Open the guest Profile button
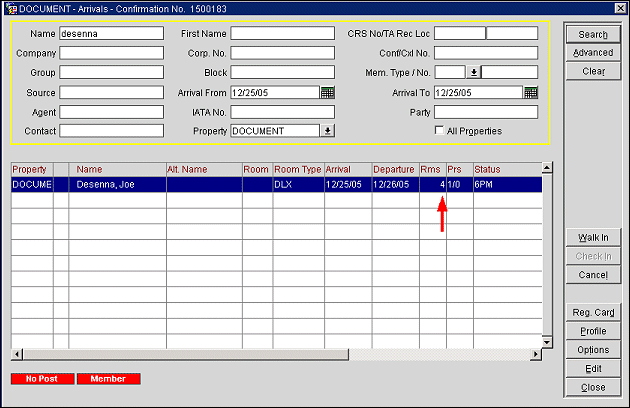The height and width of the screenshot is (408, 630). tap(592, 331)
